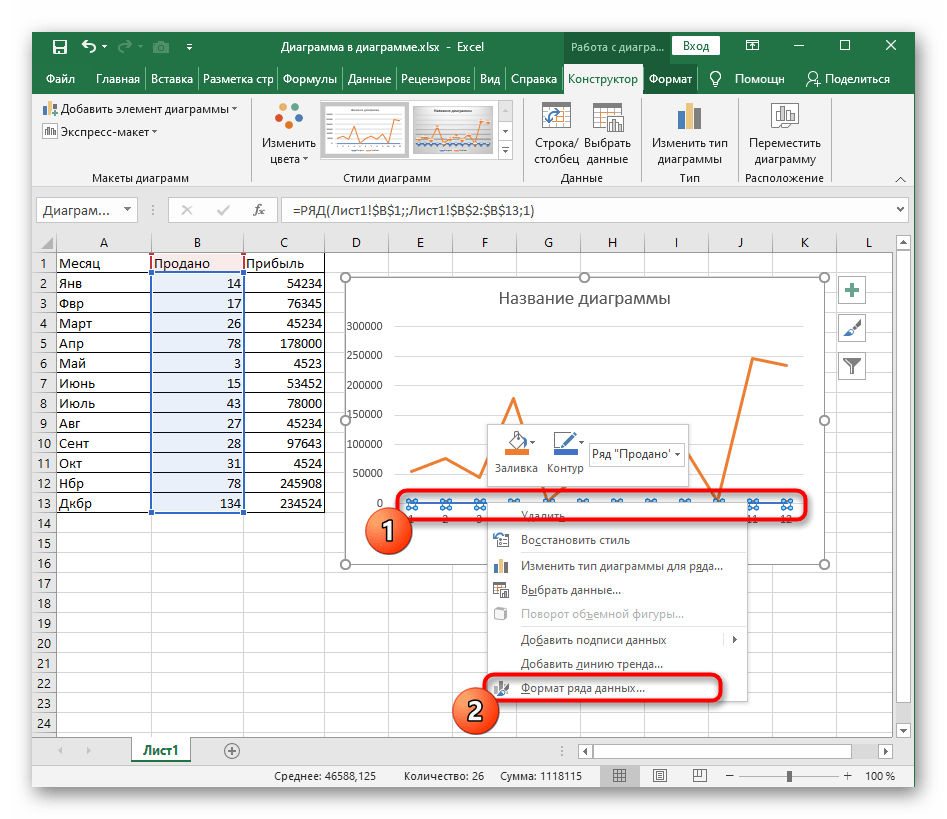Select the Лист1 sheet tab
The width and height of the screenshot is (947, 819).
(161, 750)
